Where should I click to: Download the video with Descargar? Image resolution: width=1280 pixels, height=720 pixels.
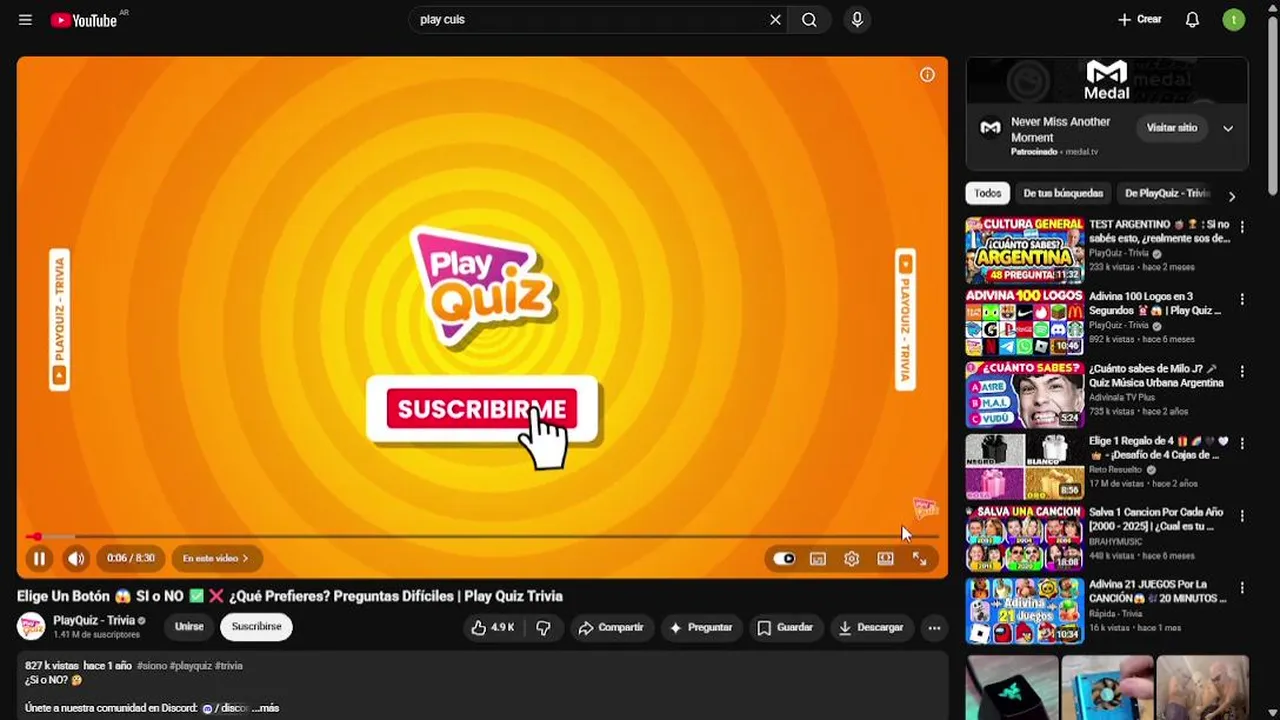click(870, 627)
